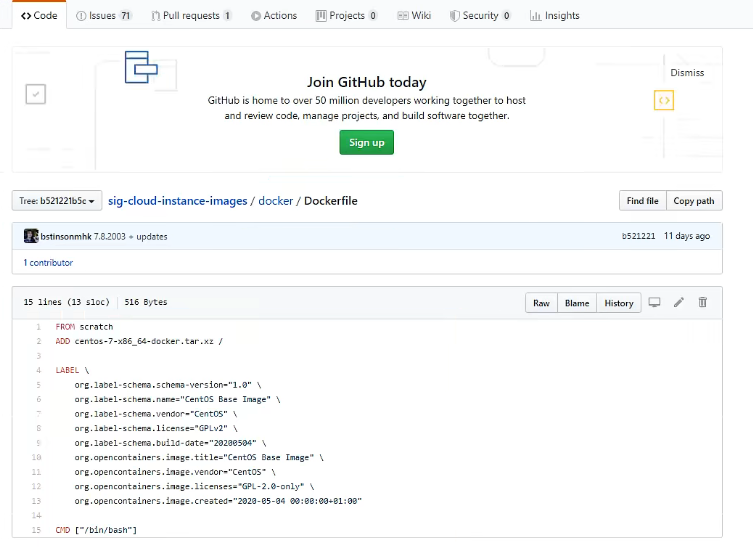Click the build-date="20200504" line
Screen dimensions: 753x550
click(x=170, y=442)
